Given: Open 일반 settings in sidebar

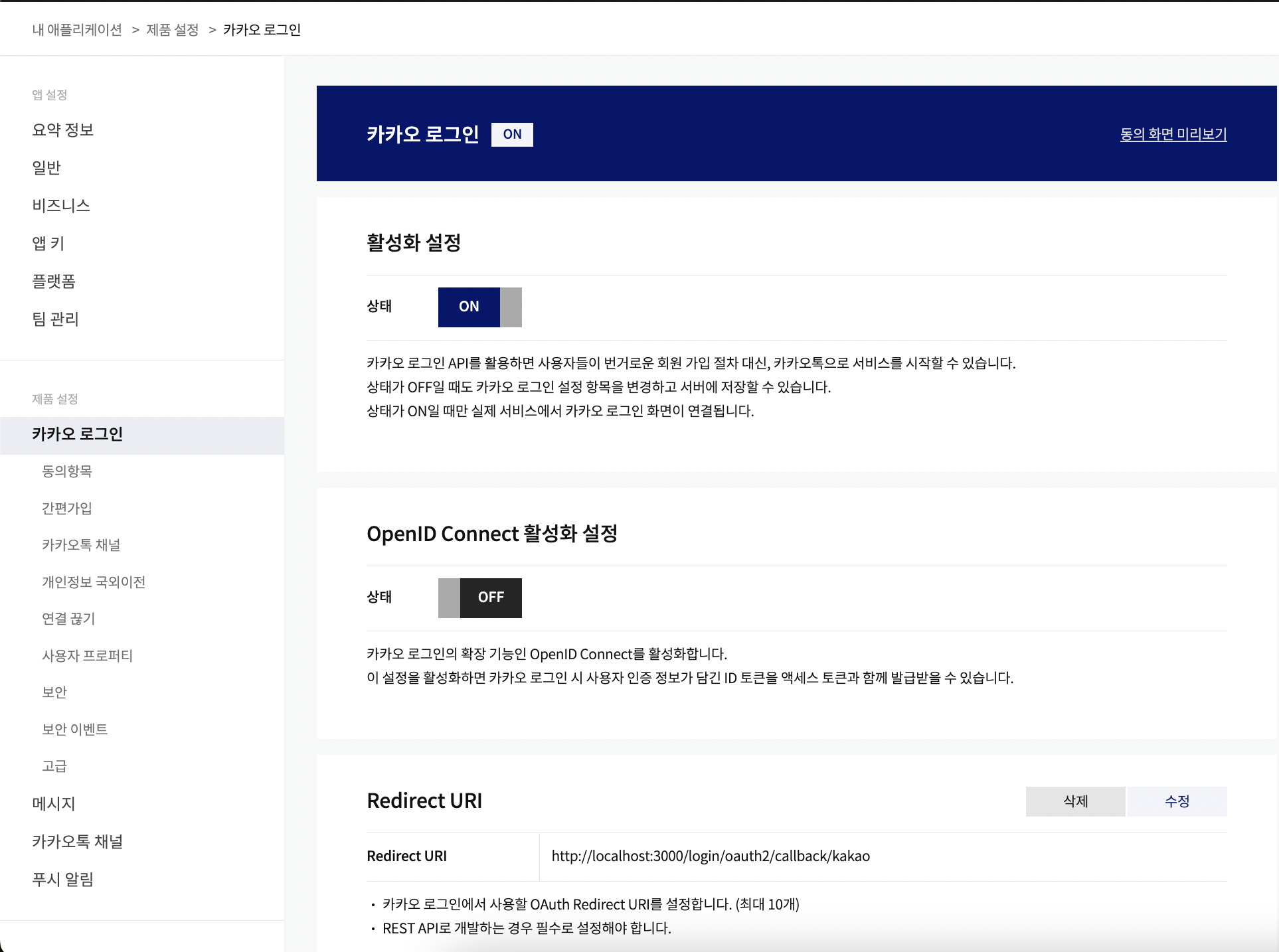Looking at the screenshot, I should (46, 167).
